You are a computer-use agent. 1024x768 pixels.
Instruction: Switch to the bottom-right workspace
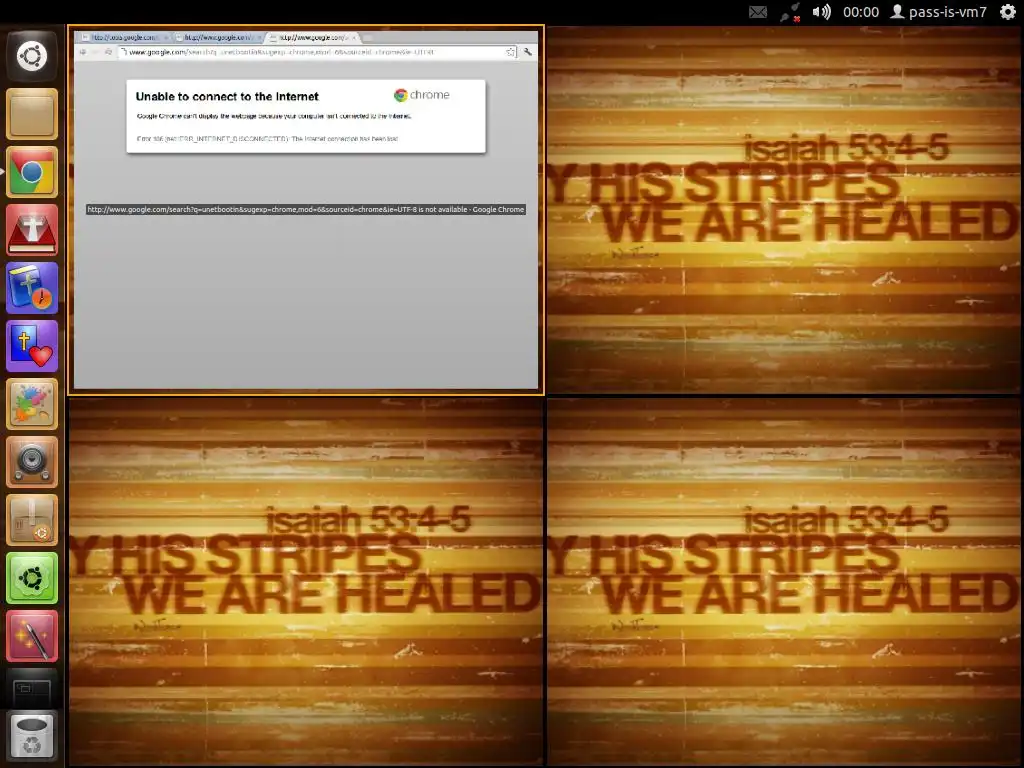click(x=784, y=581)
